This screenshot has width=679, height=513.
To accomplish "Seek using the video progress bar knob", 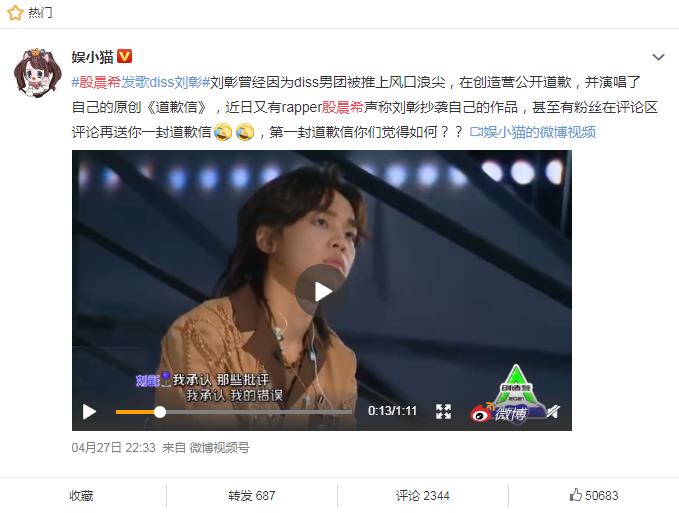I will click(x=160, y=412).
